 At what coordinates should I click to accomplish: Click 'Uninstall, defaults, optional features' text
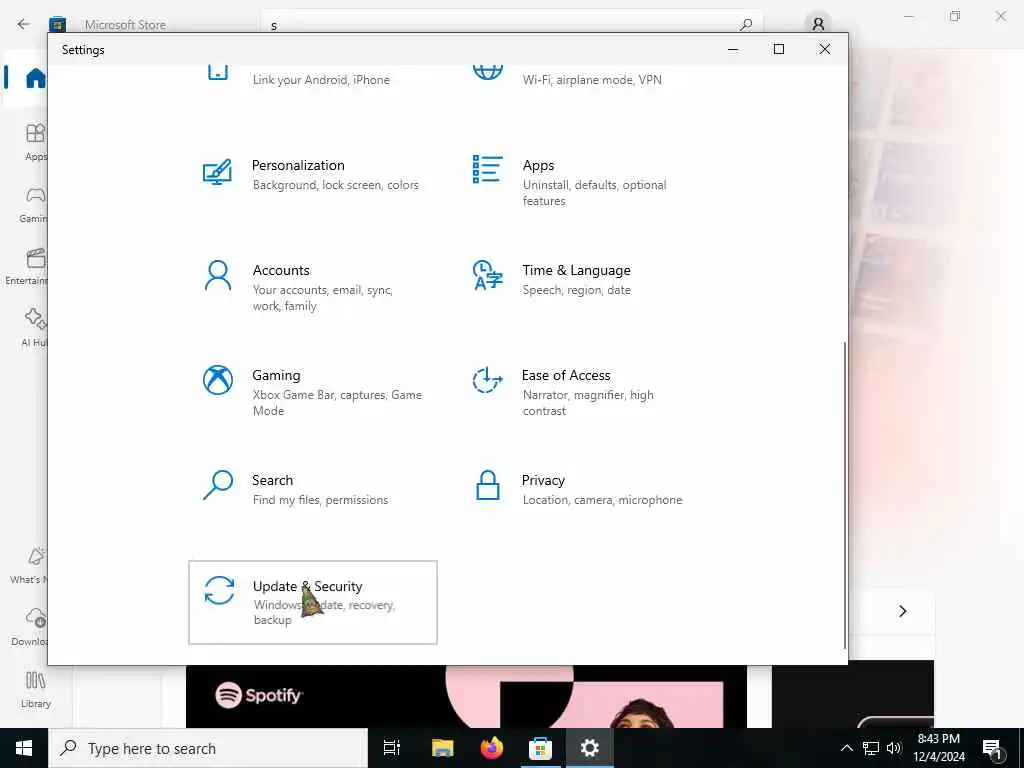[x=594, y=193]
